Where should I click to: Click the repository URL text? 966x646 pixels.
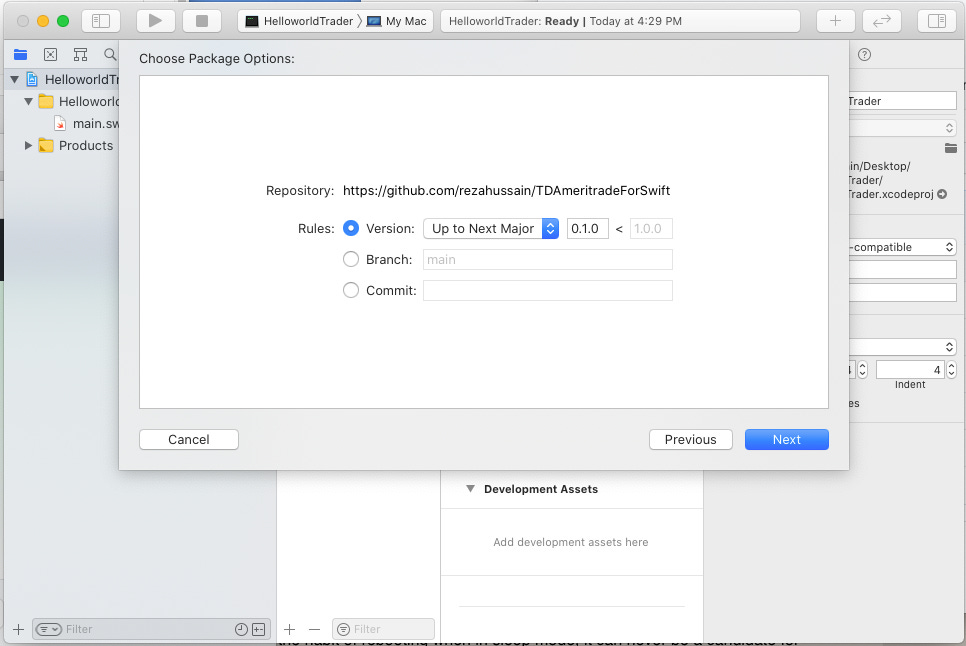(506, 191)
